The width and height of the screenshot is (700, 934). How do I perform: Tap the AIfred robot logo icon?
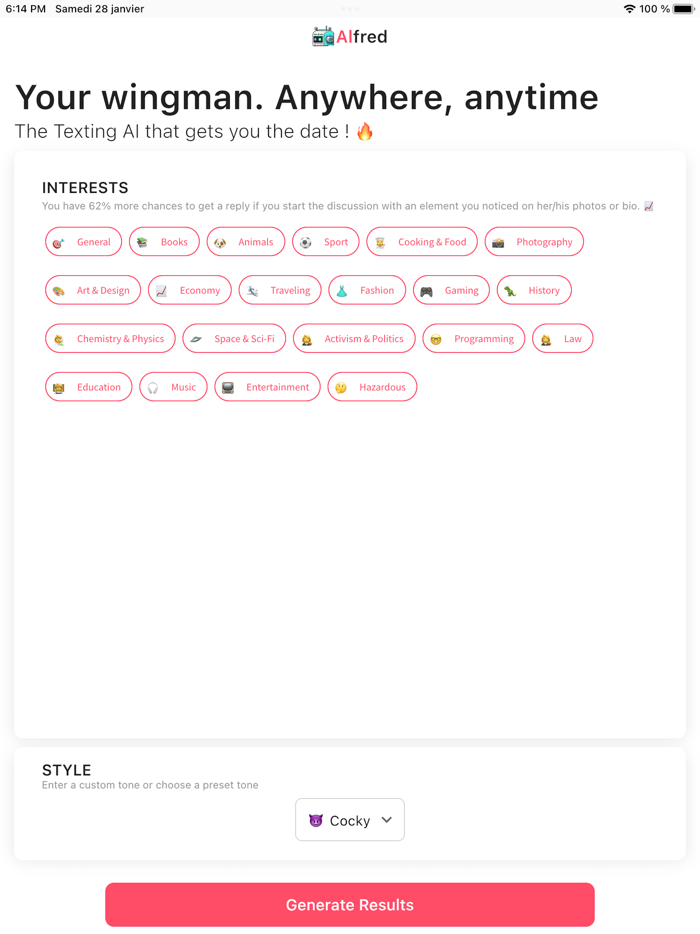tap(322, 37)
